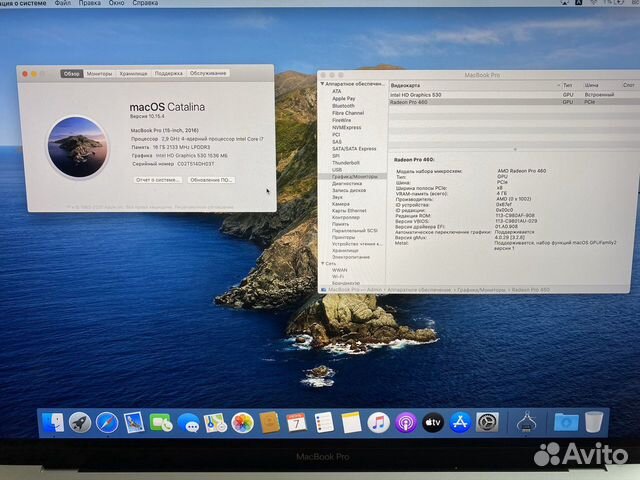
Task: Select Wi-Fi under Сеть
Action: click(338, 277)
